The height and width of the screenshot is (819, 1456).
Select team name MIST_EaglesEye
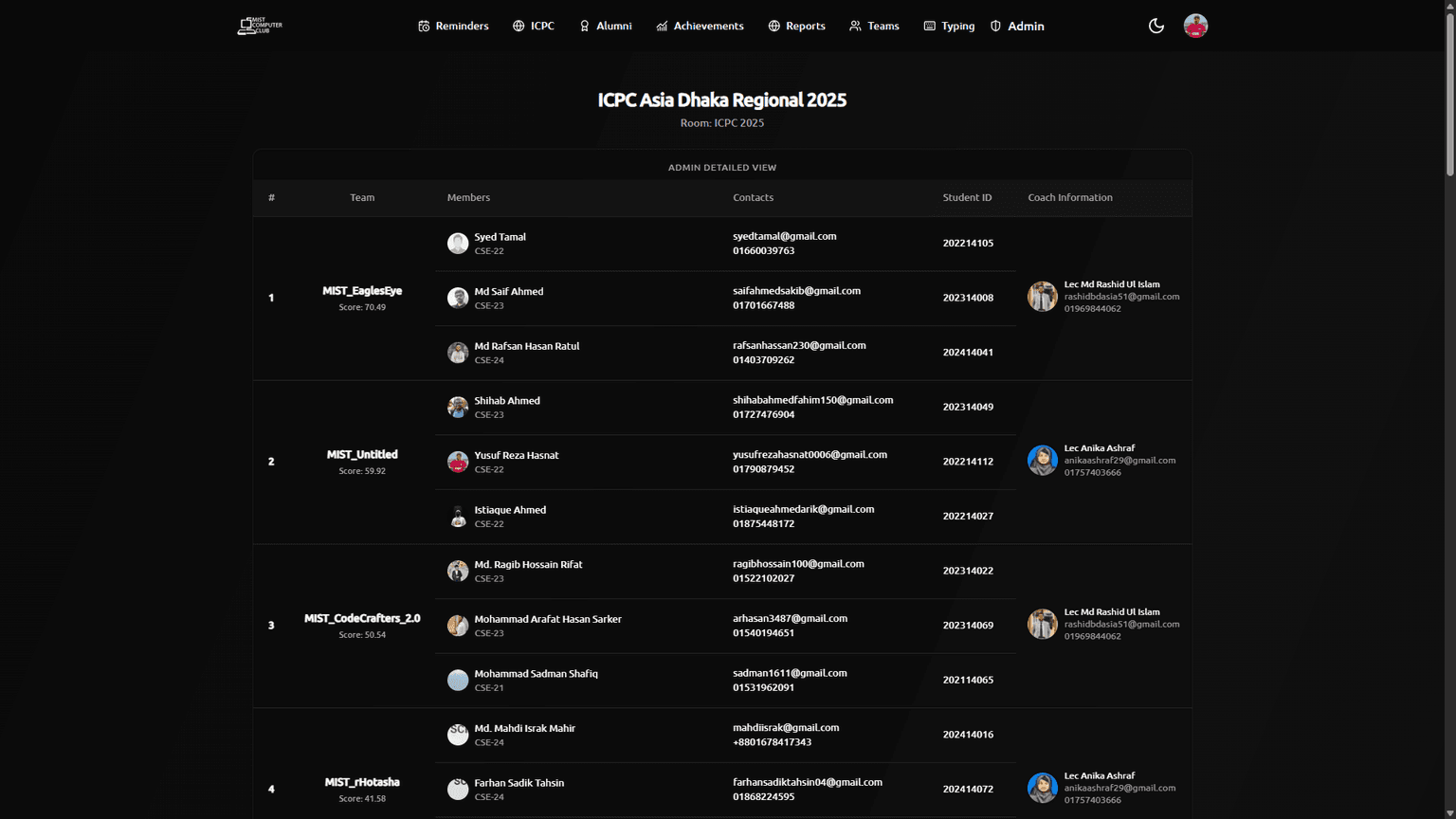pyautogui.click(x=362, y=291)
